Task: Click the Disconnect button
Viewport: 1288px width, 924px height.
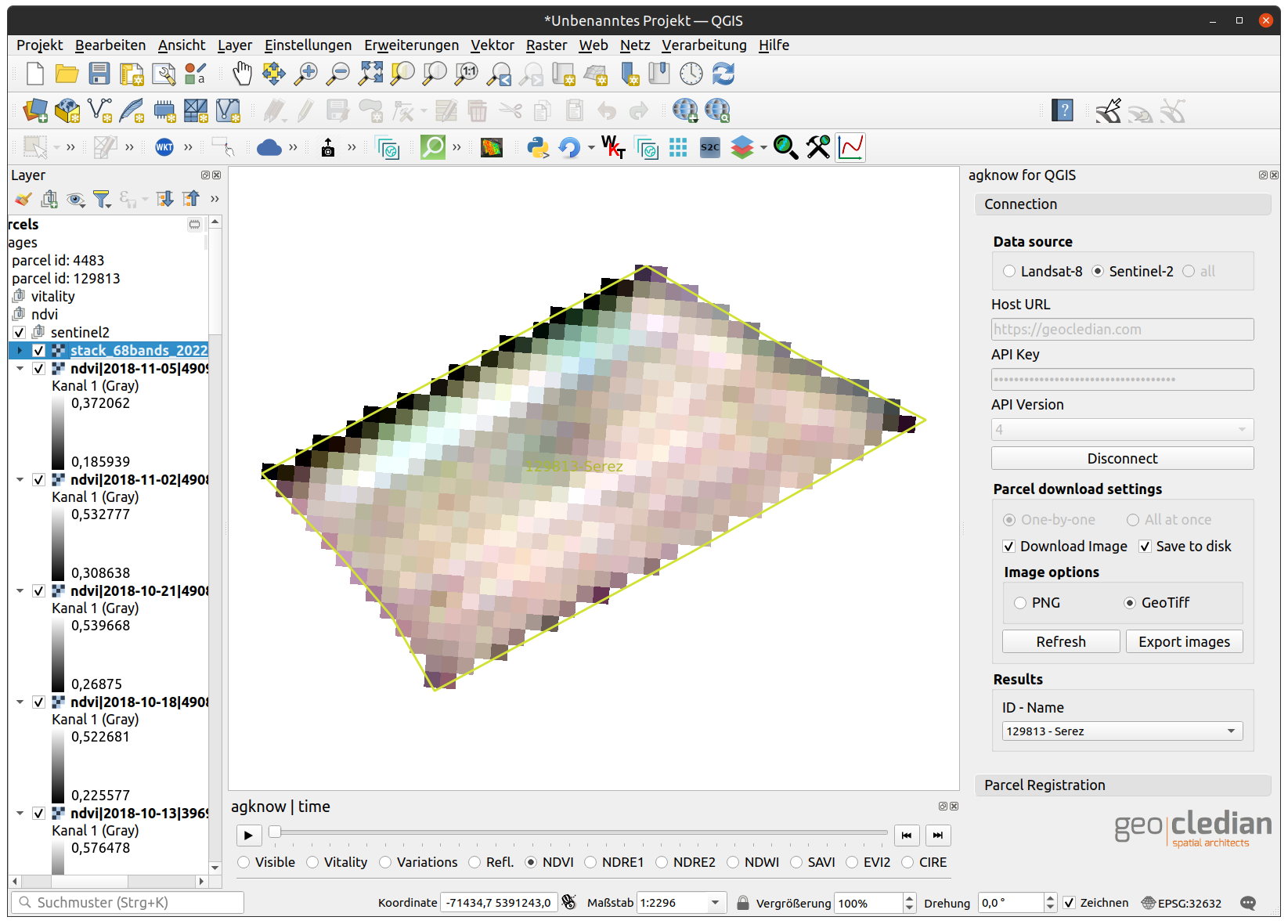Action: coord(1122,459)
